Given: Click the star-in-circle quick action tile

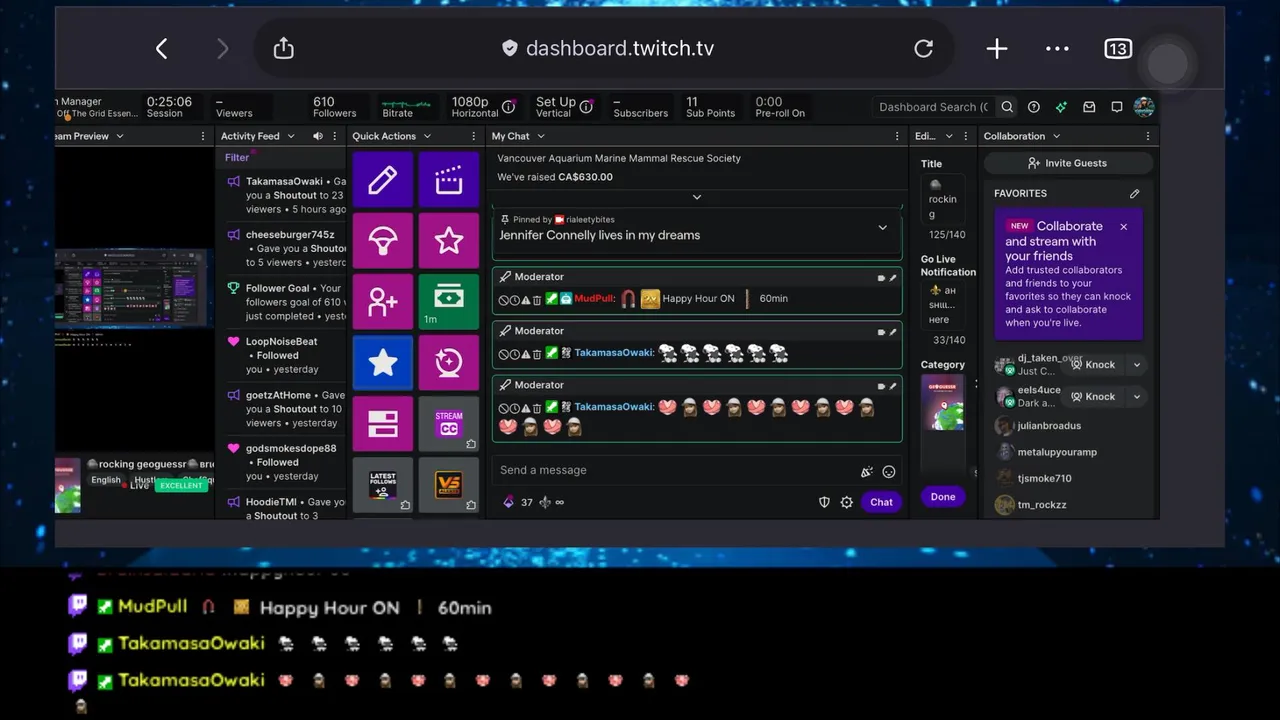Looking at the screenshot, I should pos(449,363).
